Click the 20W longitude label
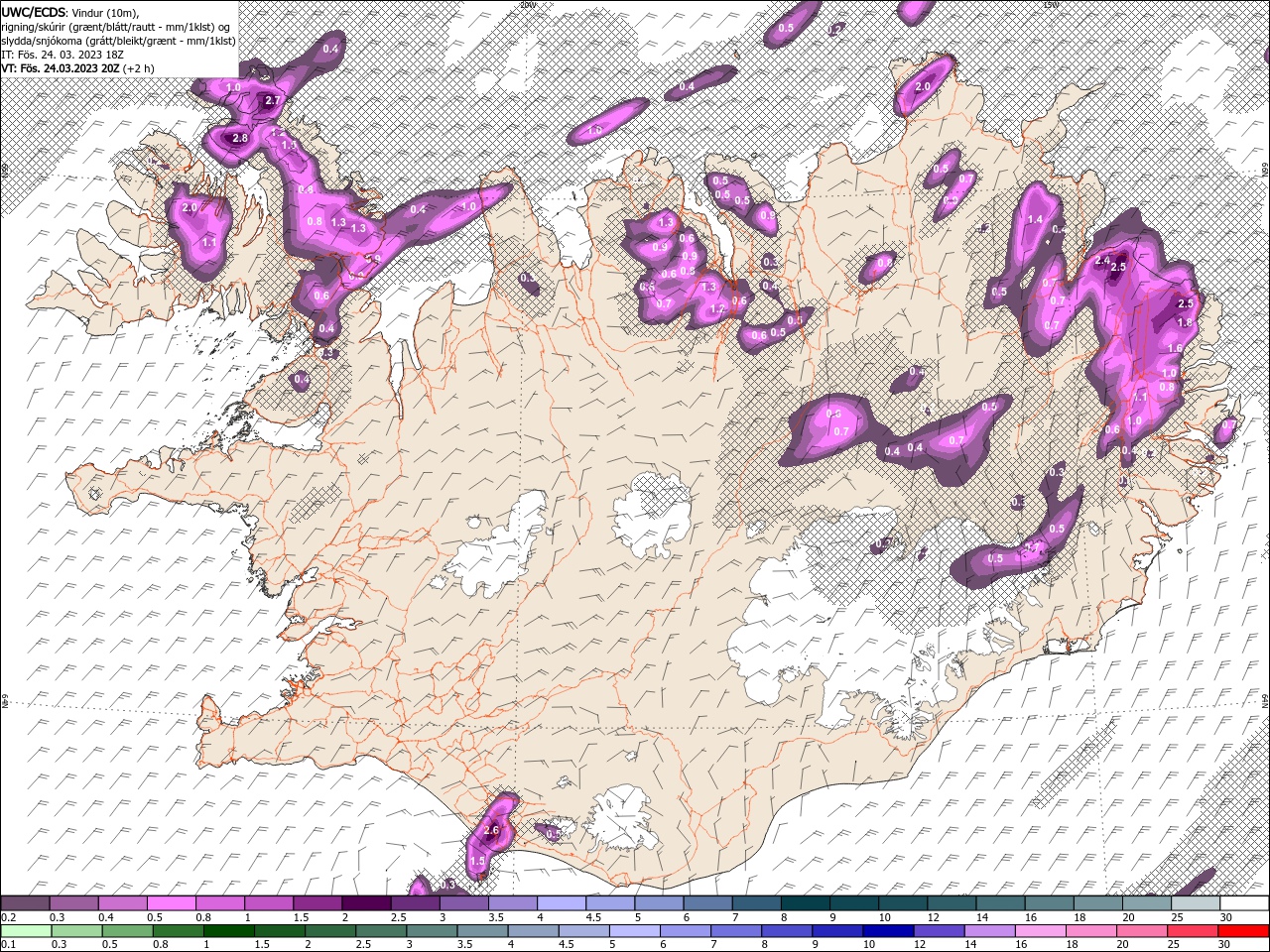The height and width of the screenshot is (952, 1270). (x=528, y=5)
